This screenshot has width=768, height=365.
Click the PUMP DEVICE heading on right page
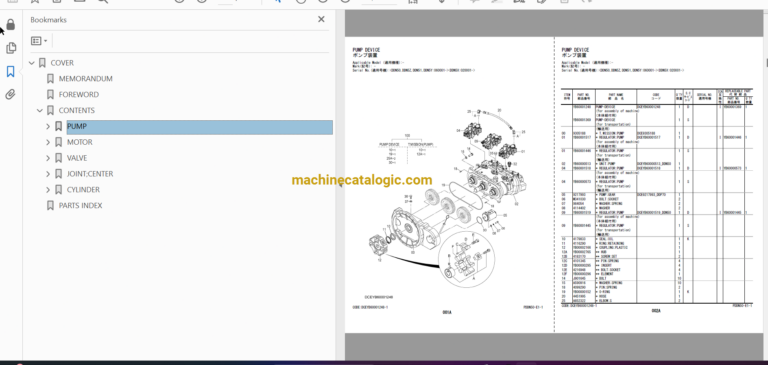click(x=575, y=50)
